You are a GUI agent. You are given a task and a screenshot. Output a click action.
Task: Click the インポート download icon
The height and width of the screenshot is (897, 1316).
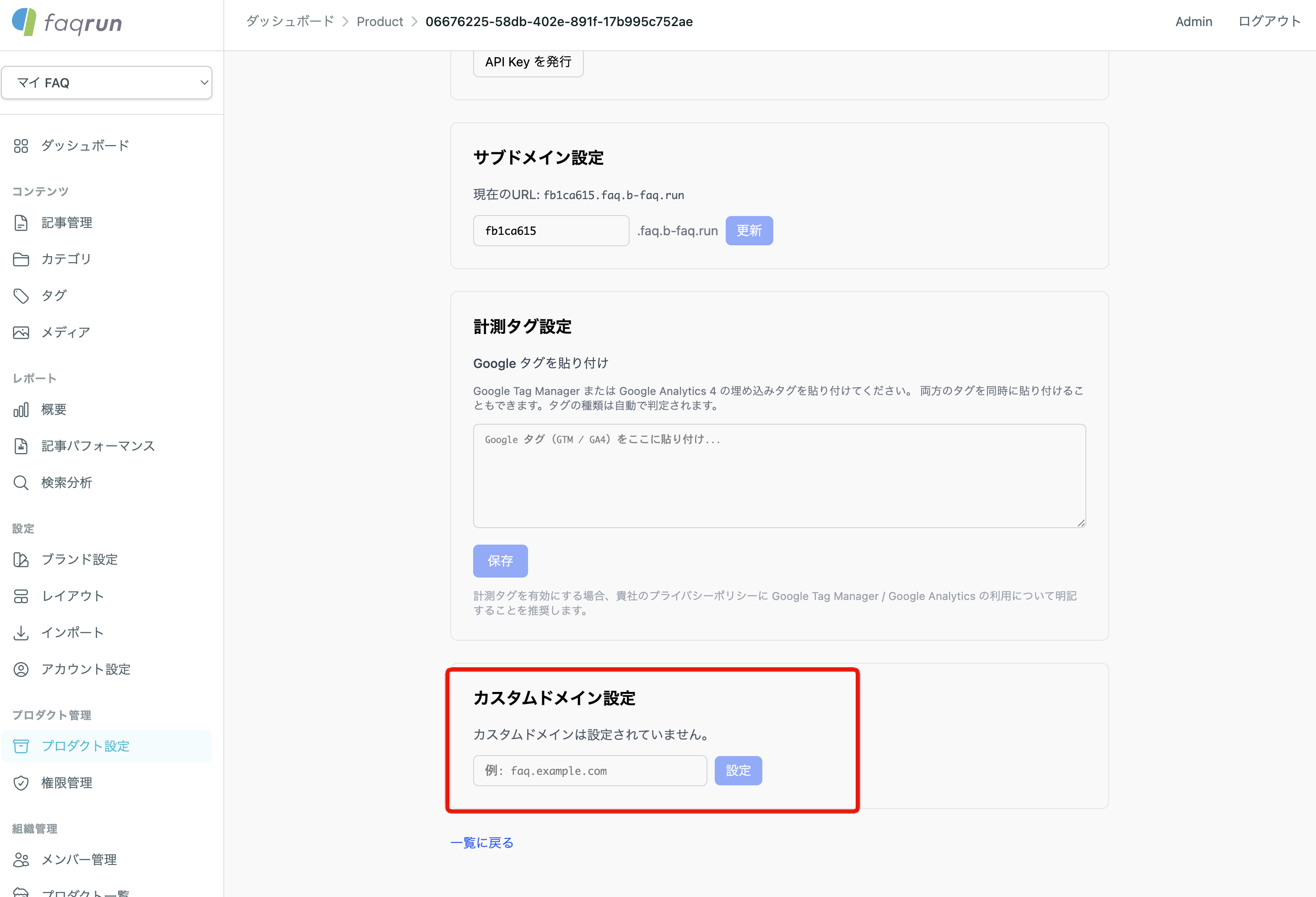pos(21,632)
